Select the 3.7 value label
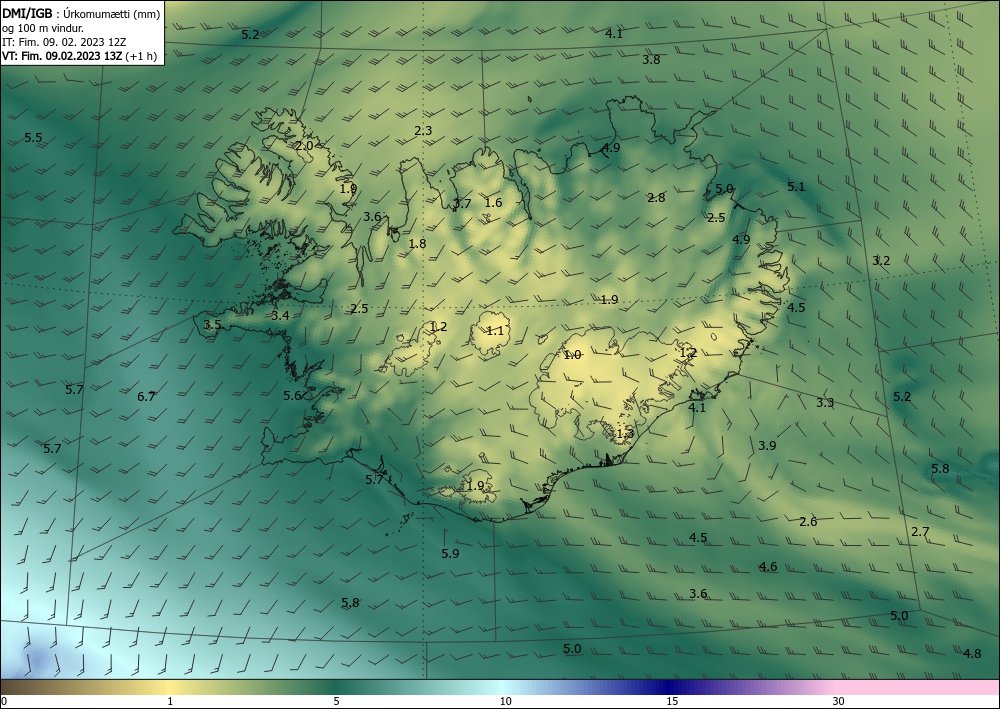Screen dimensions: 1000x709 point(462,203)
